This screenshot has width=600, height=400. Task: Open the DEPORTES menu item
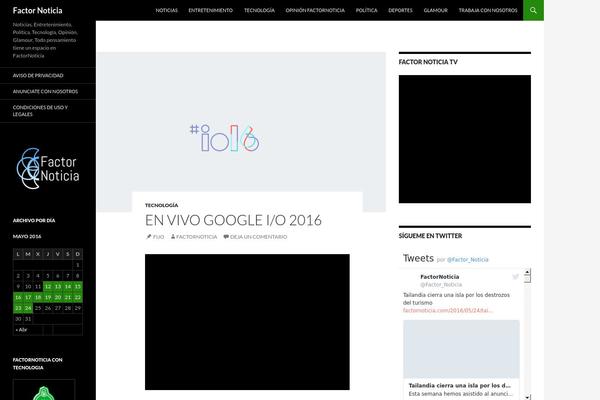click(400, 10)
